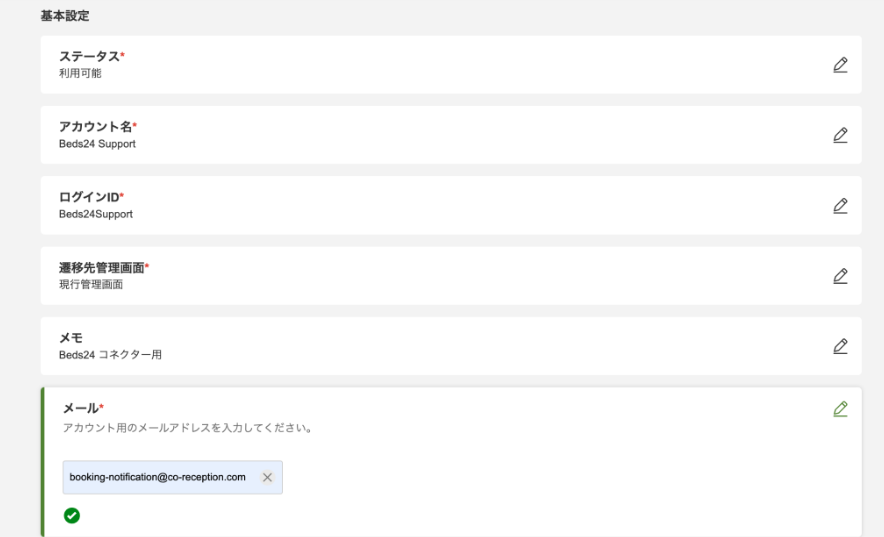Click the ステータス field label
Viewport: 884px width, 537px height.
tap(89, 56)
